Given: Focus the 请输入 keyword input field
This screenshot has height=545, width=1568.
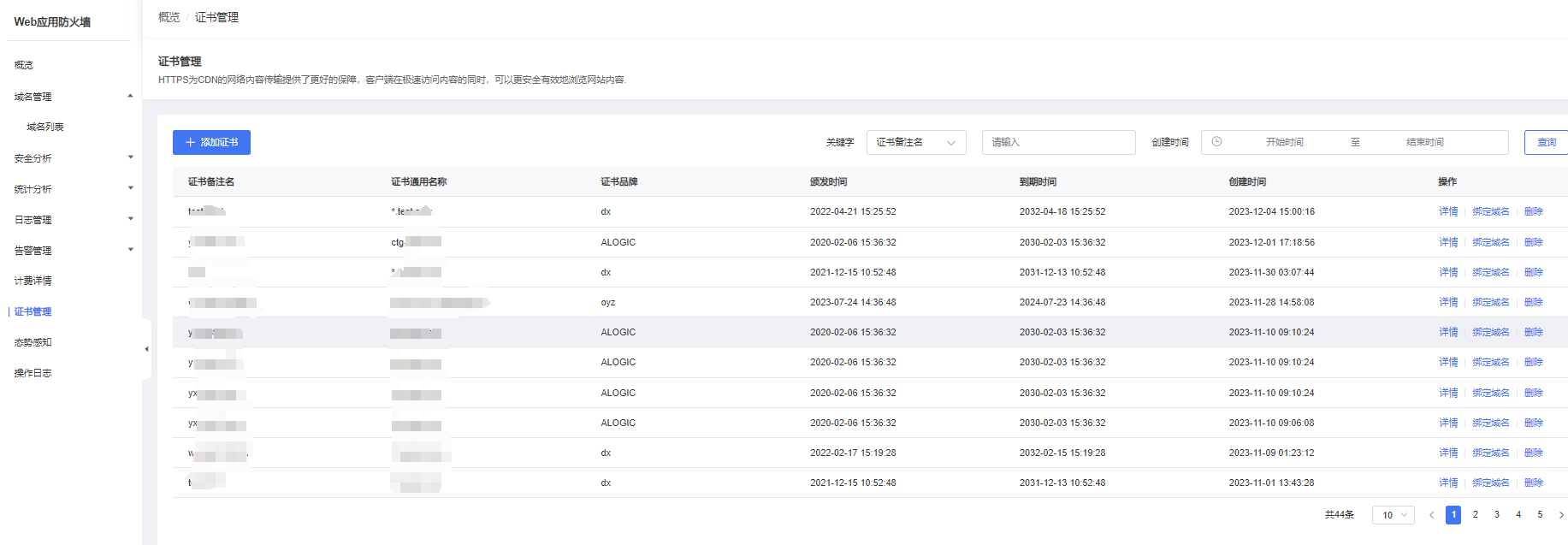Looking at the screenshot, I should (1058, 143).
